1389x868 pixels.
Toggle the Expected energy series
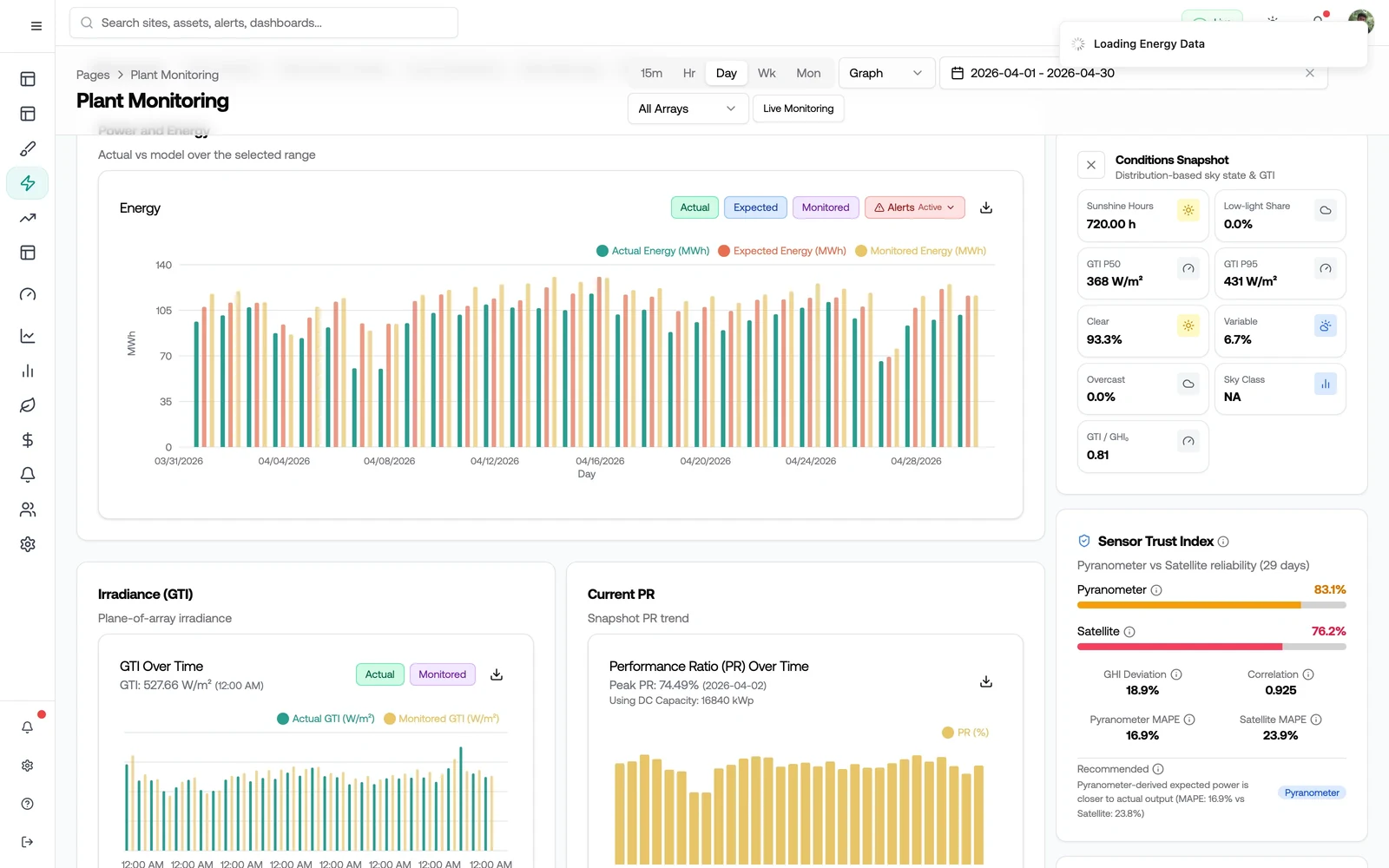[x=755, y=207]
